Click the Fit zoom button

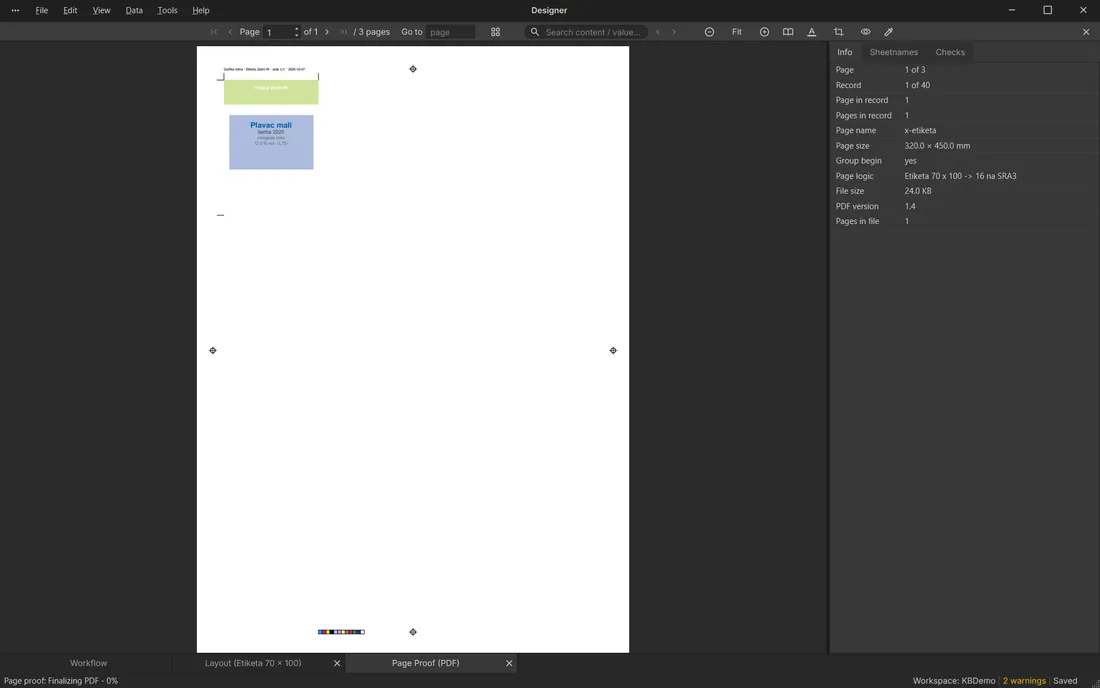coord(737,32)
